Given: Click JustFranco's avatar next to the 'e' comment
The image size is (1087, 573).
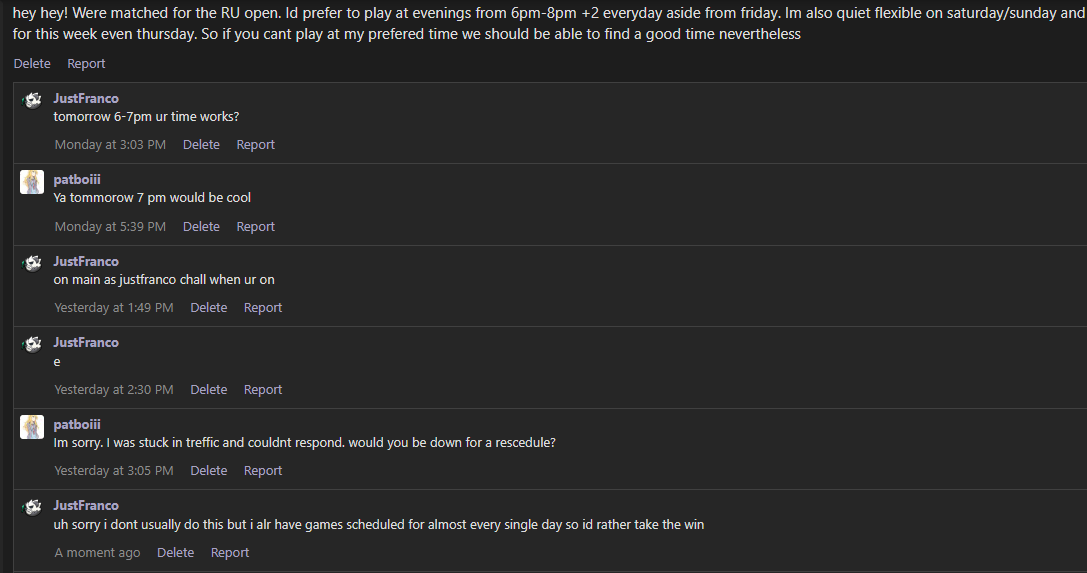Looking at the screenshot, I should 32,344.
